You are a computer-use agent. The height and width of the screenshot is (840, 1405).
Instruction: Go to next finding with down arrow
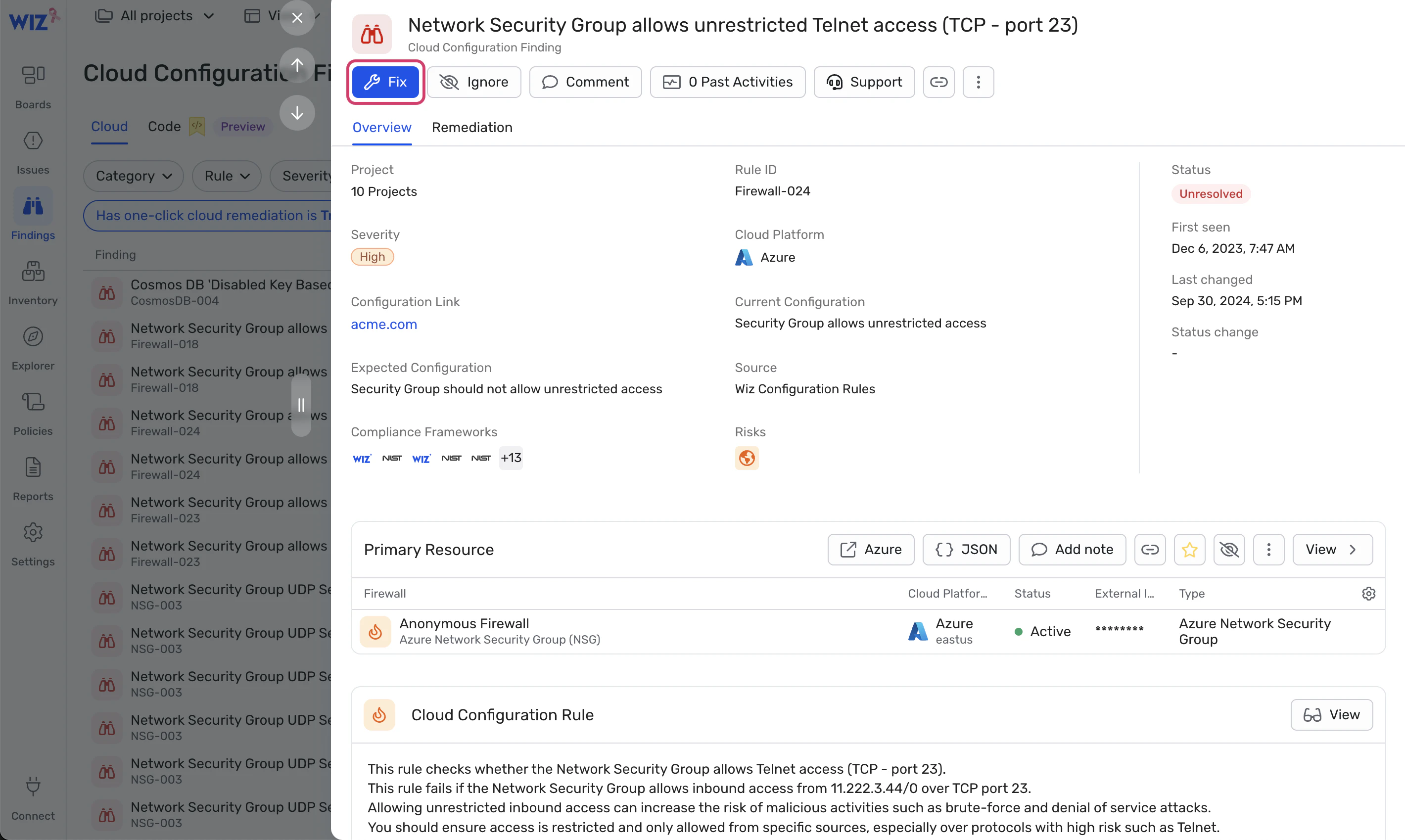(297, 113)
